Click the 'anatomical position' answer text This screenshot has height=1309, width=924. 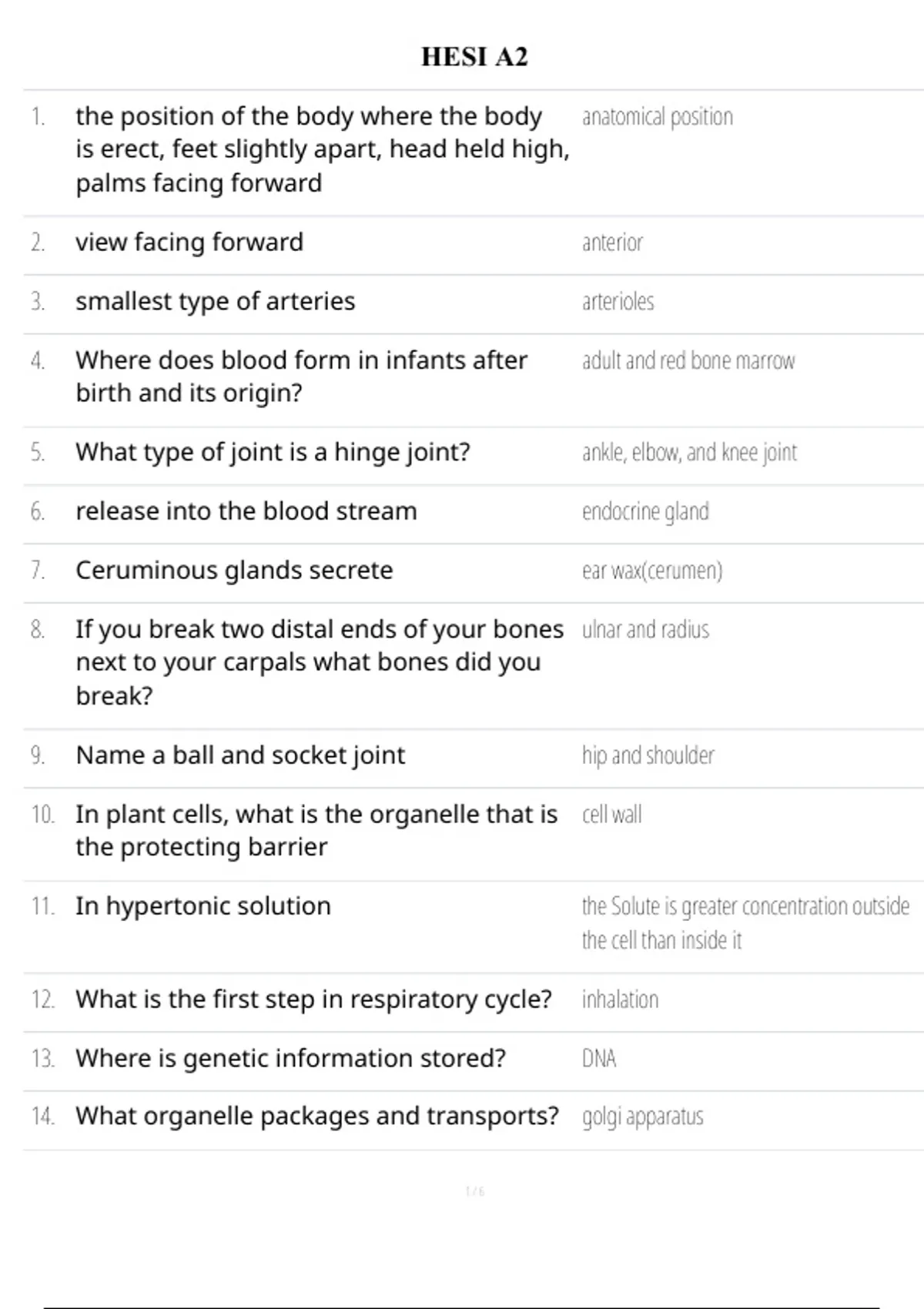click(657, 117)
